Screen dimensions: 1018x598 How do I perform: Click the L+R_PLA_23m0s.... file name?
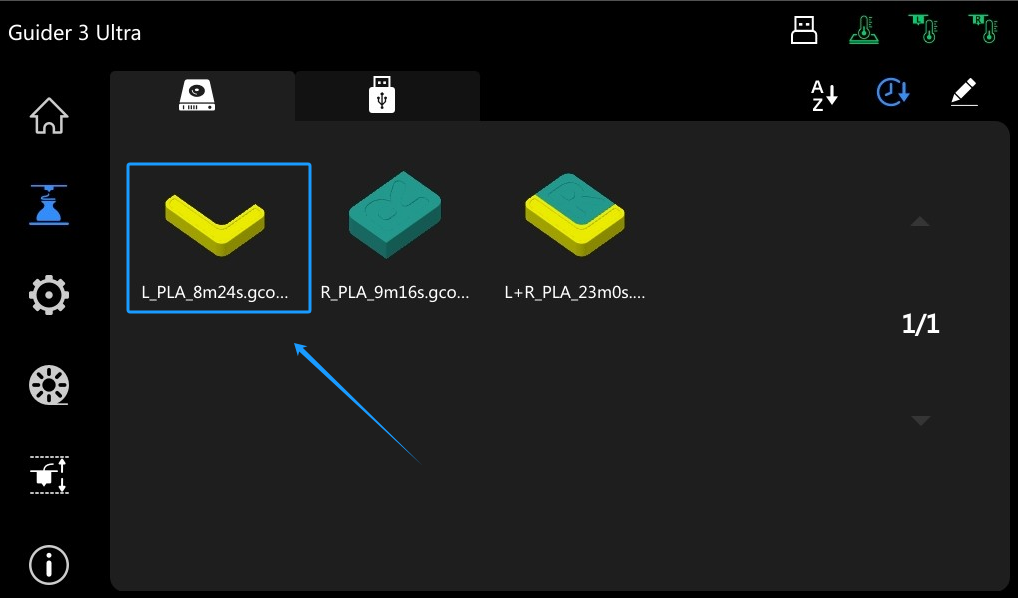(x=575, y=293)
